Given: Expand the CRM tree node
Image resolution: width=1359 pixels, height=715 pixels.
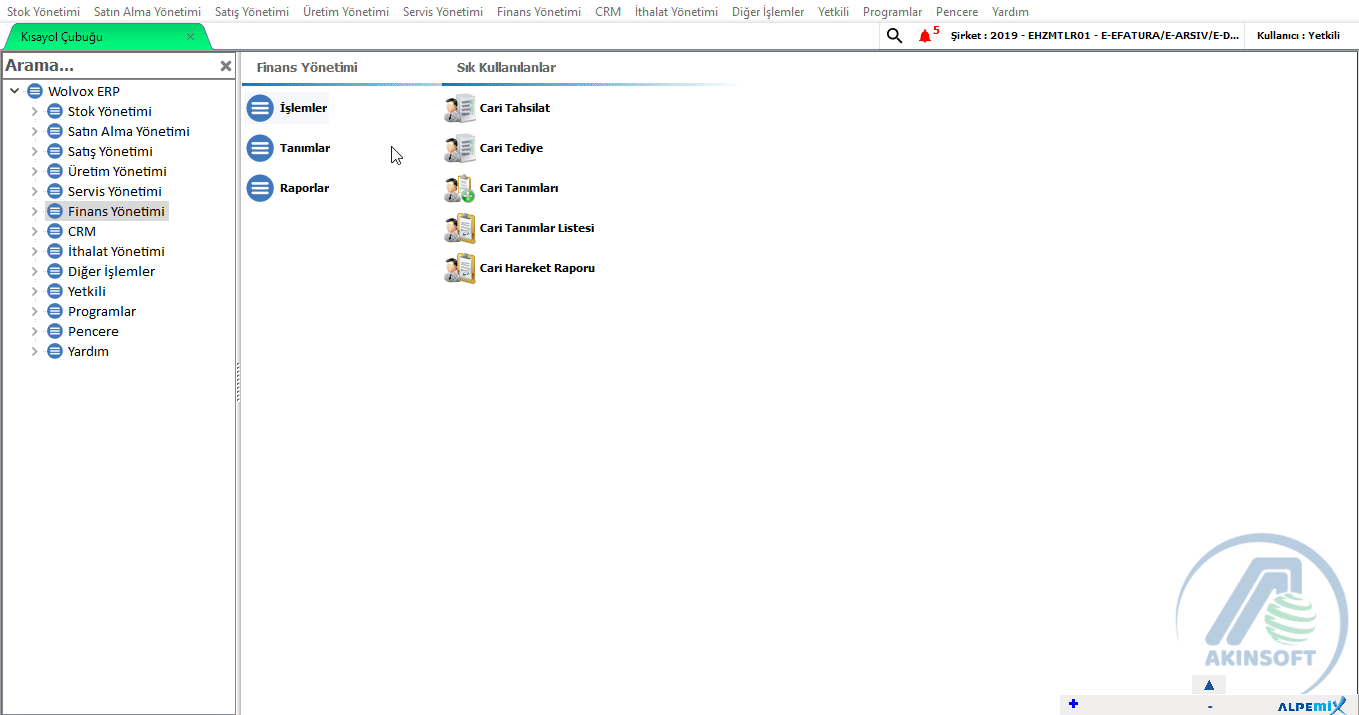Looking at the screenshot, I should point(34,231).
